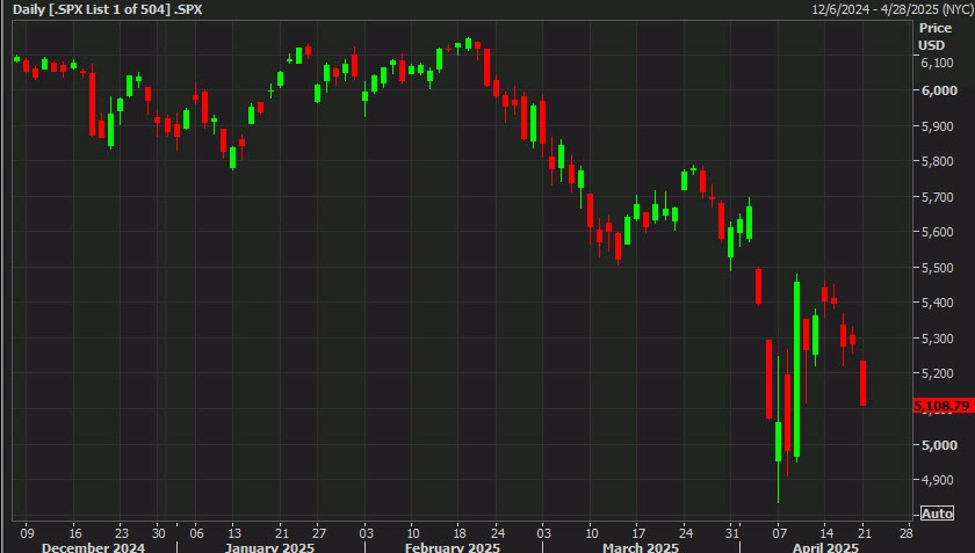Screen dimensions: 975x553
Task: Click the Price USD axis header
Action: [932, 37]
